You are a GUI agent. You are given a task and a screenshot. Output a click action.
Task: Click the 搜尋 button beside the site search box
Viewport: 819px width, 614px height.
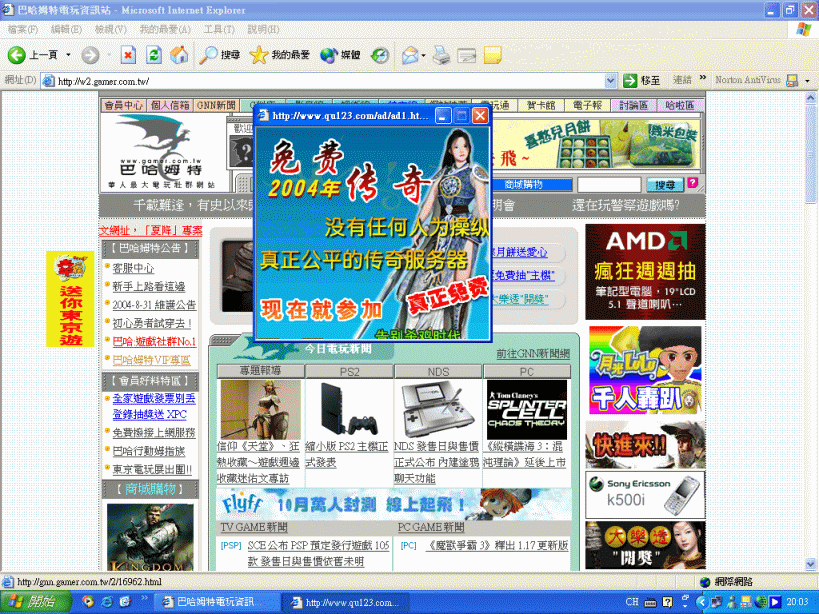pos(665,185)
